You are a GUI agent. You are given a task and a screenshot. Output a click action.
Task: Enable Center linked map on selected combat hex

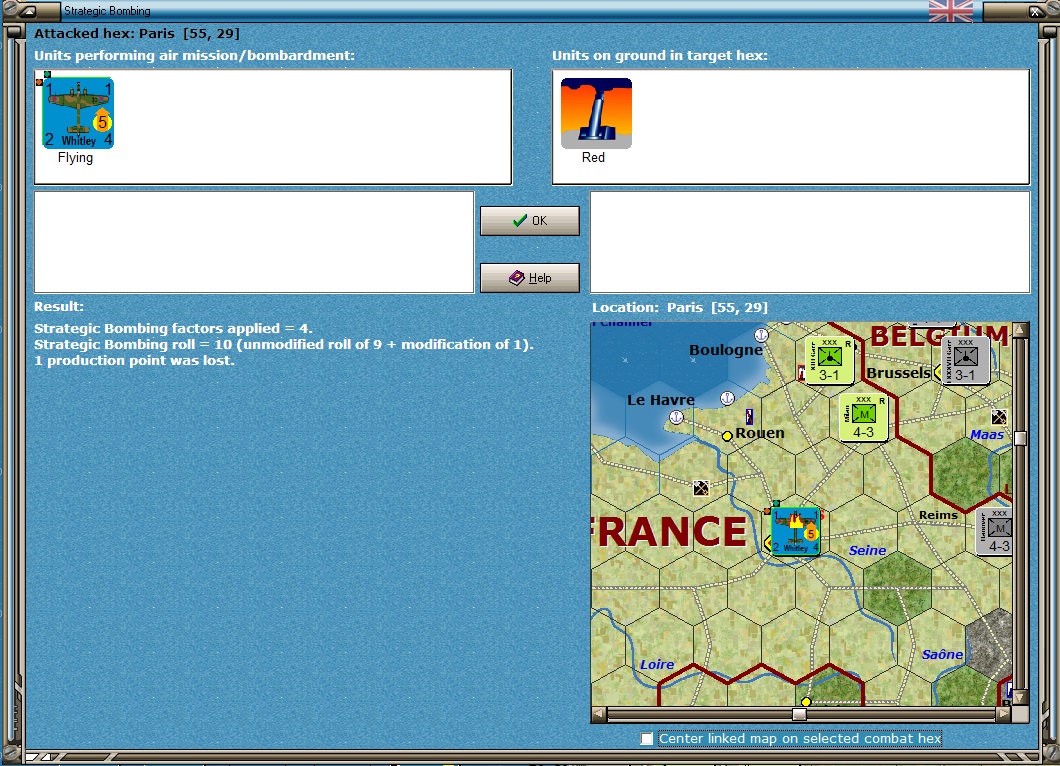(x=647, y=738)
